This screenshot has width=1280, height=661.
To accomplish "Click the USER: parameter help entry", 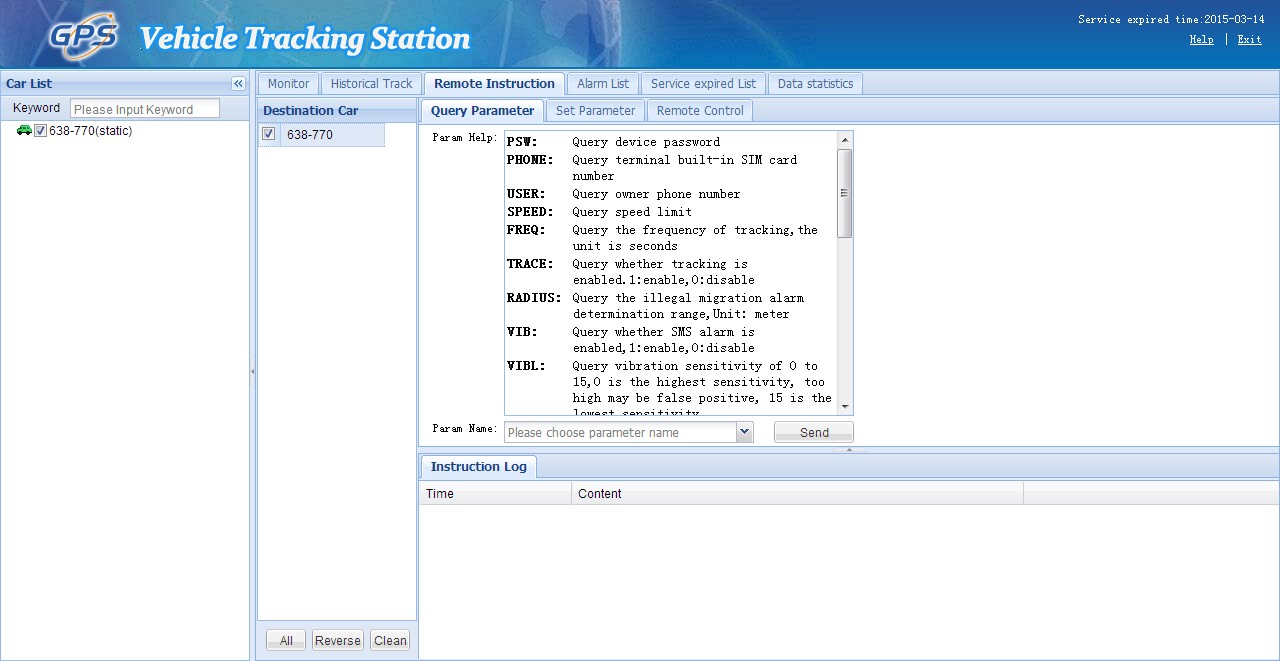I will click(526, 194).
